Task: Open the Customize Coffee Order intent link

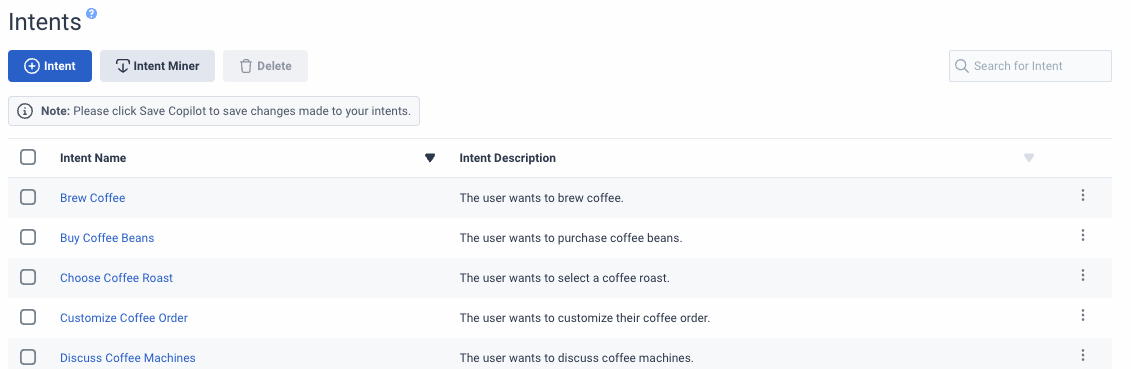Action: (x=124, y=318)
